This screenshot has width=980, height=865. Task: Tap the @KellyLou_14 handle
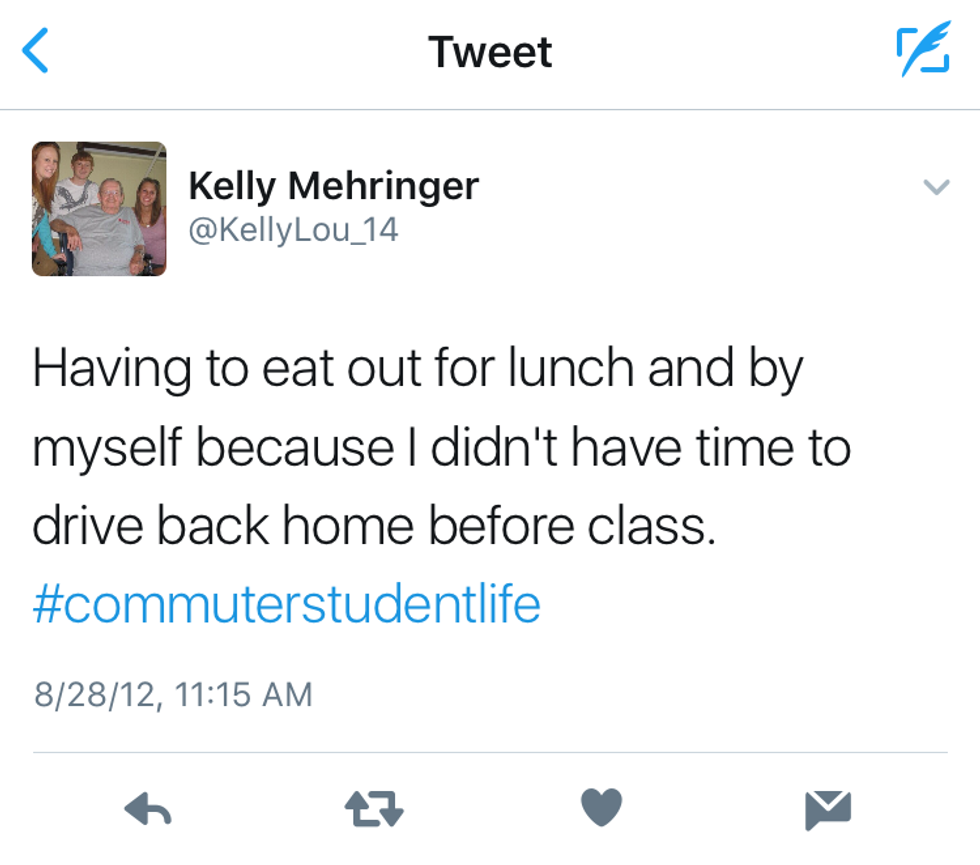click(294, 230)
